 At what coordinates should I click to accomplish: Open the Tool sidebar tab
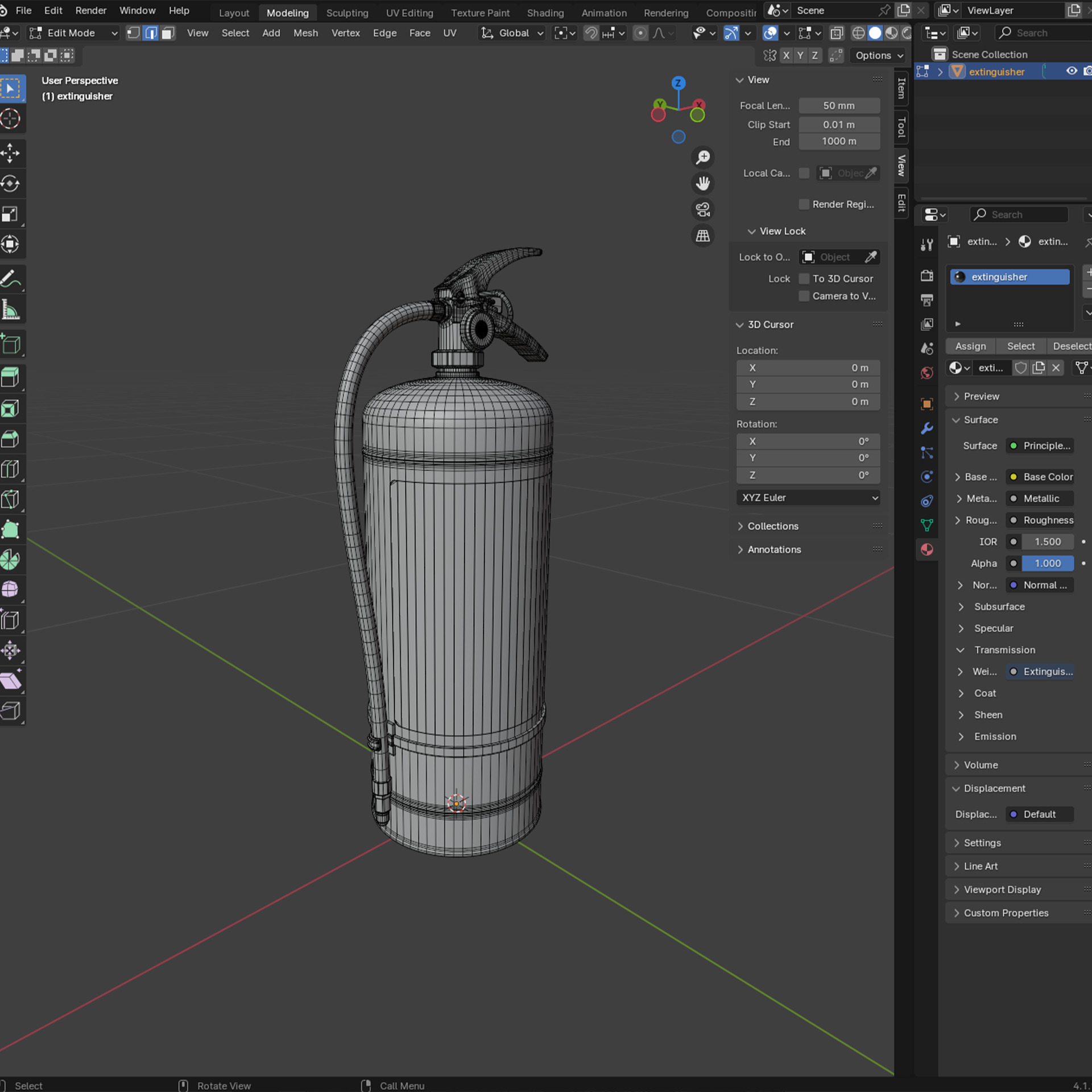coord(901,127)
